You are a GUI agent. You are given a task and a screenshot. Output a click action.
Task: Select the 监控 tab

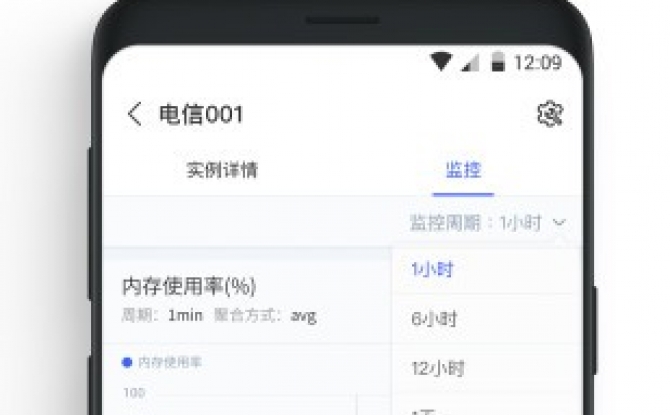click(463, 170)
